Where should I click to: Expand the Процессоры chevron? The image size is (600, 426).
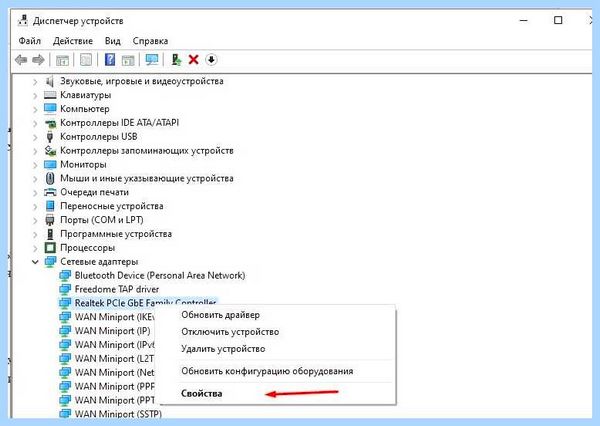(35, 248)
